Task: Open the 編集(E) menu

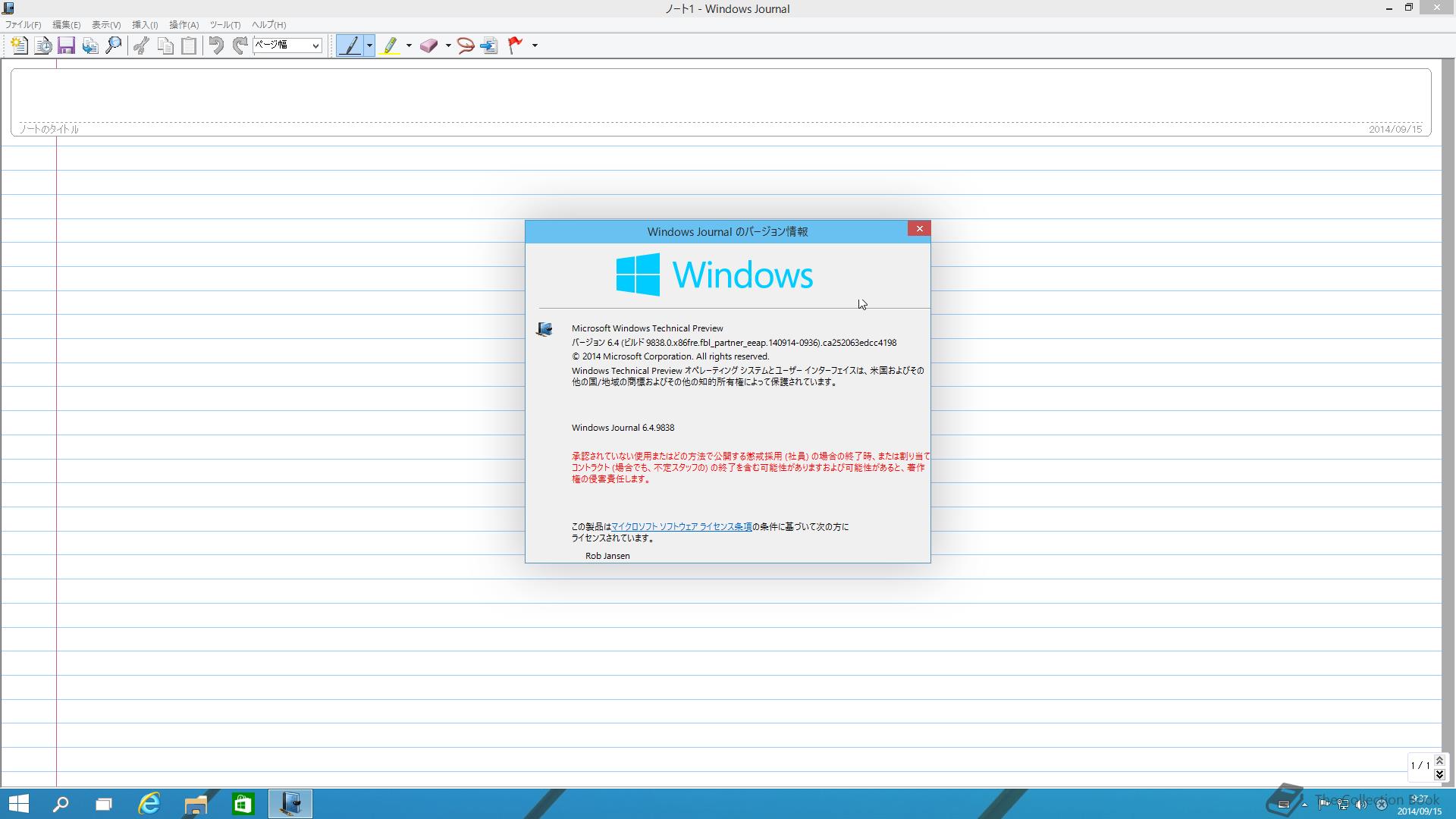Action: tap(66, 25)
